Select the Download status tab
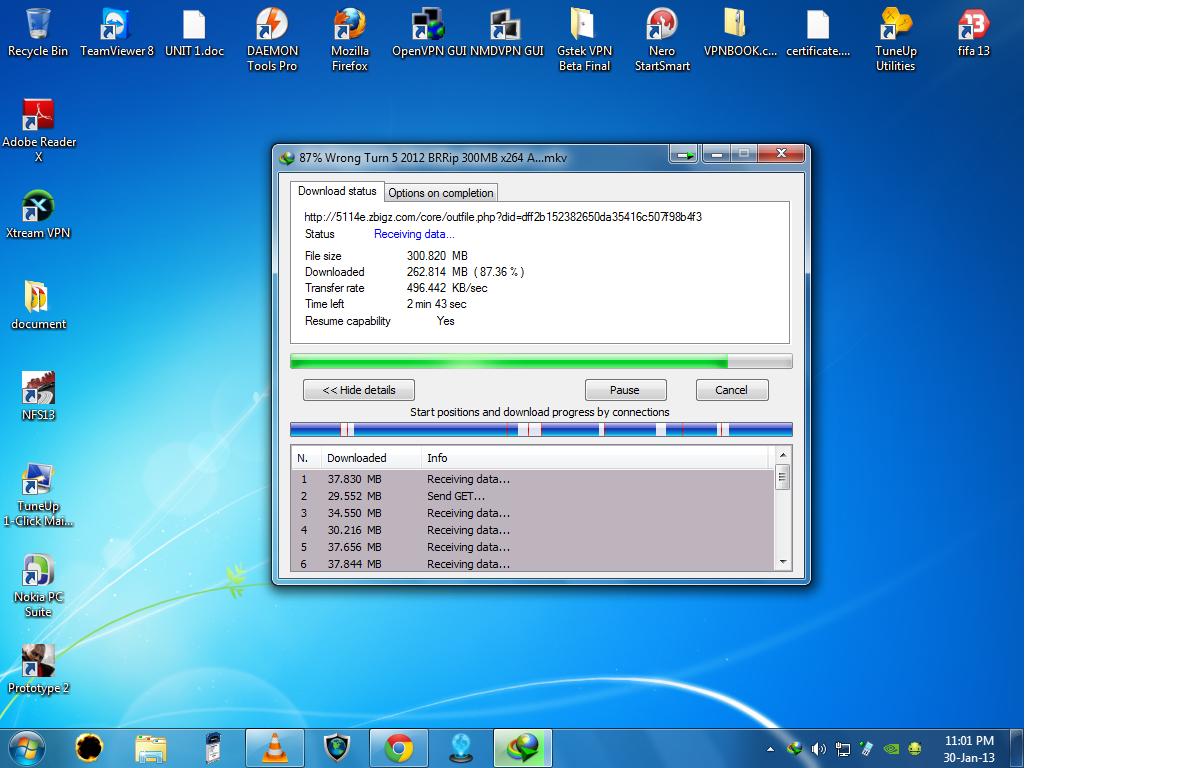Screen dimensions: 1195x768 [x=337, y=191]
